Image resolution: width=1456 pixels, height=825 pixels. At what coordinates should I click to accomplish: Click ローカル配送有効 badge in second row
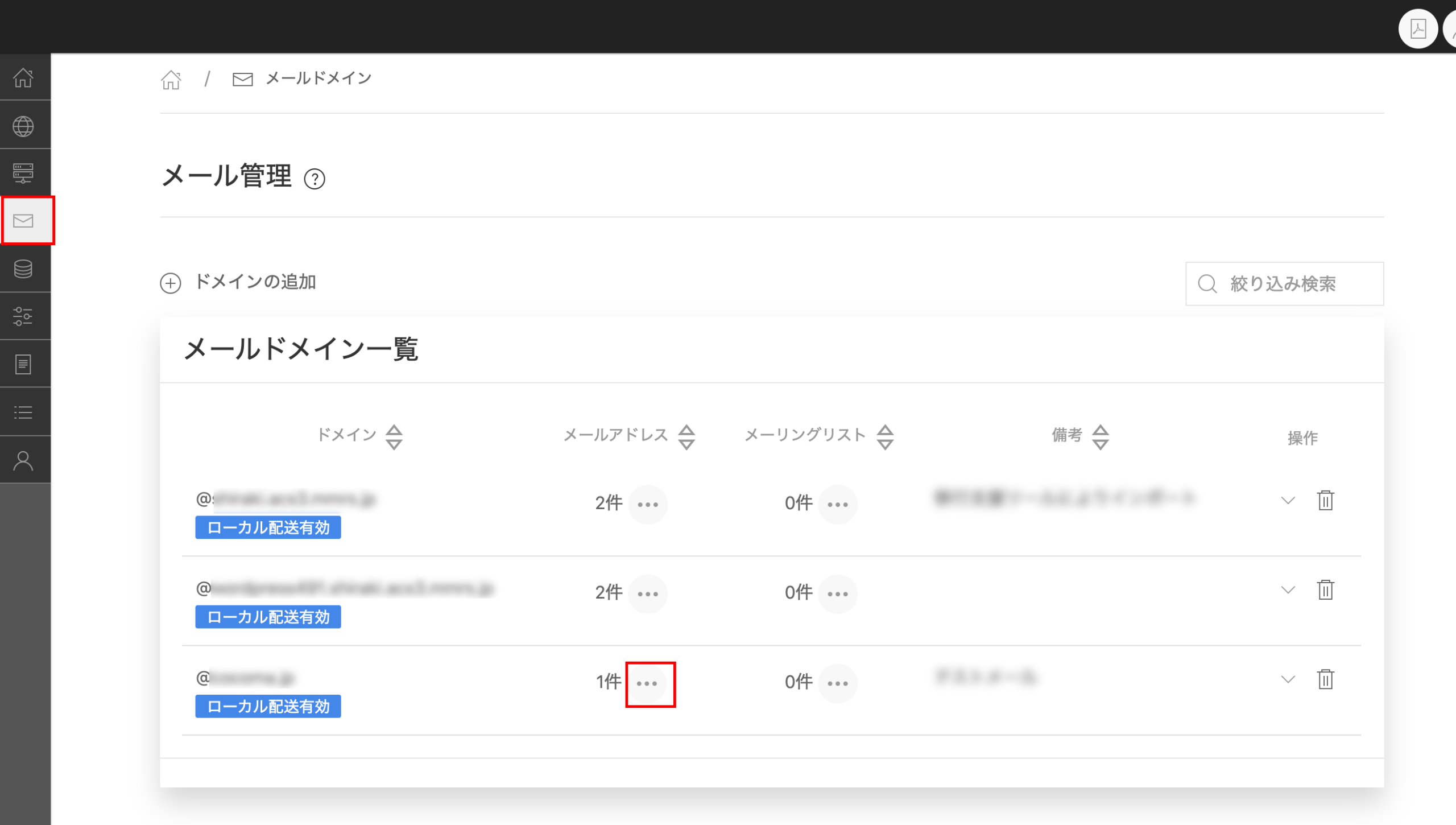[x=268, y=617]
